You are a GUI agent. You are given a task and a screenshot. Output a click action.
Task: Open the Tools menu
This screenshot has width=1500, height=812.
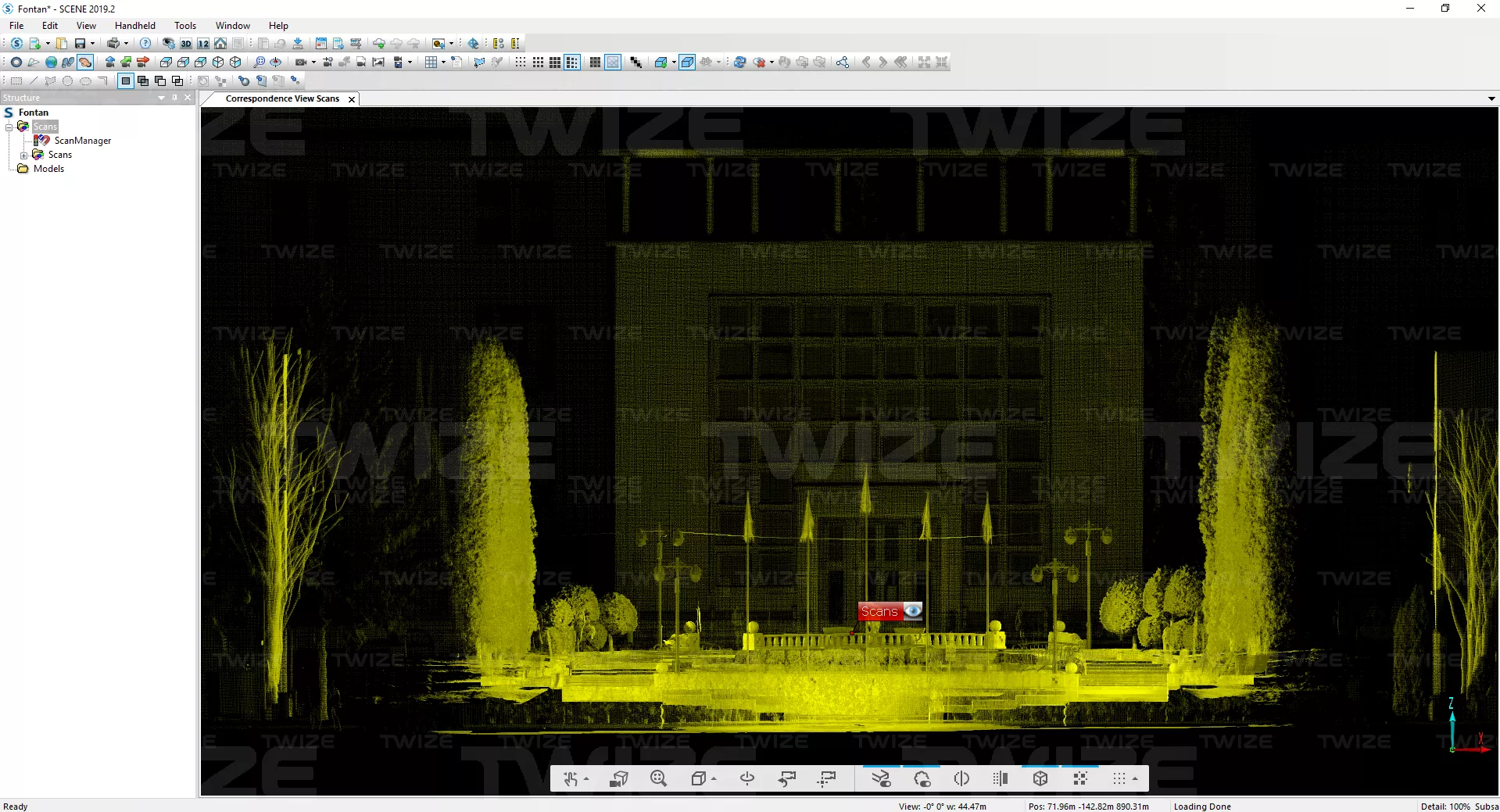click(184, 26)
